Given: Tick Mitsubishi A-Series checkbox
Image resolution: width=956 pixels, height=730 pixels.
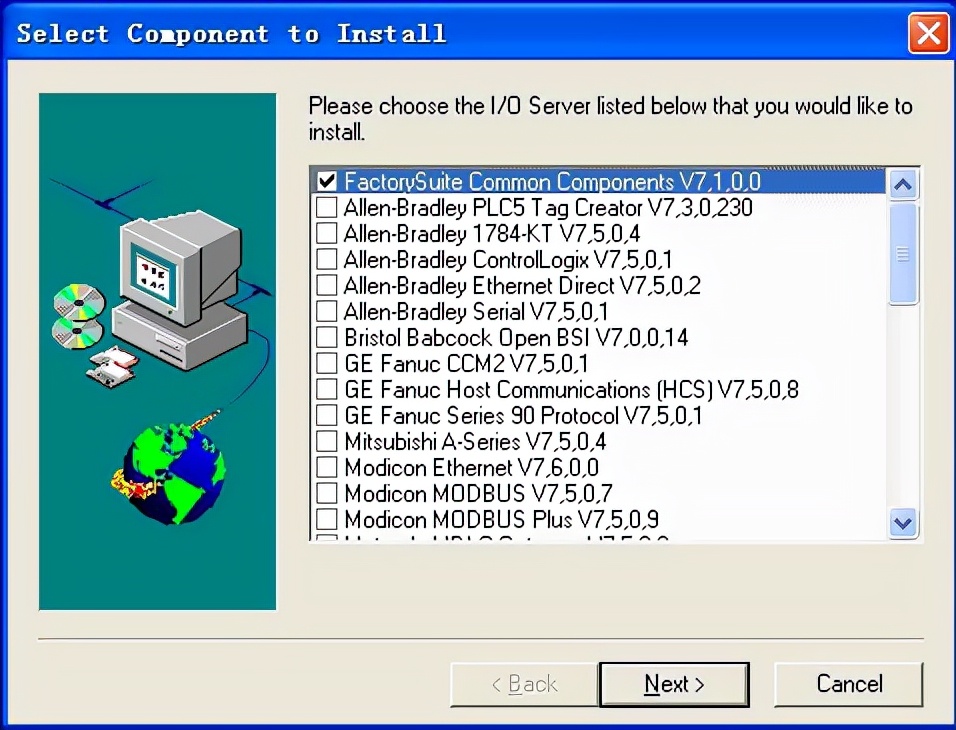Looking at the screenshot, I should click(x=327, y=441).
